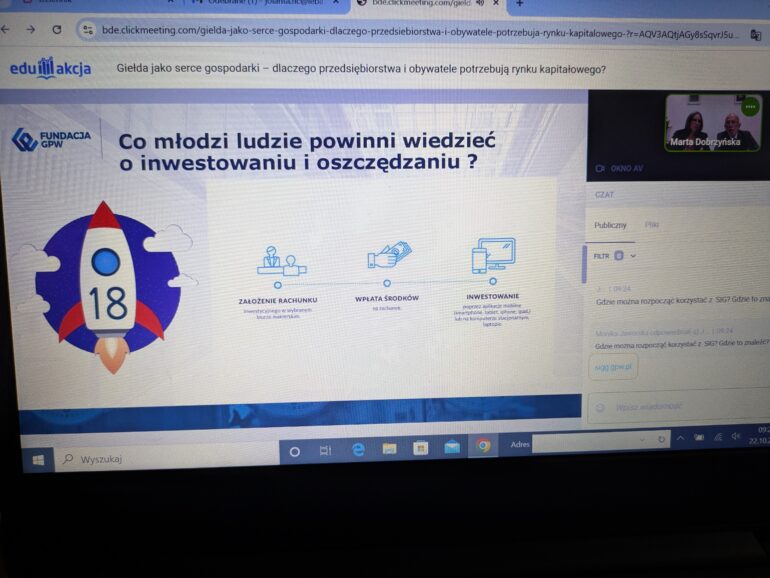Go back using the browser back arrow
The width and height of the screenshot is (770, 578).
(6, 29)
